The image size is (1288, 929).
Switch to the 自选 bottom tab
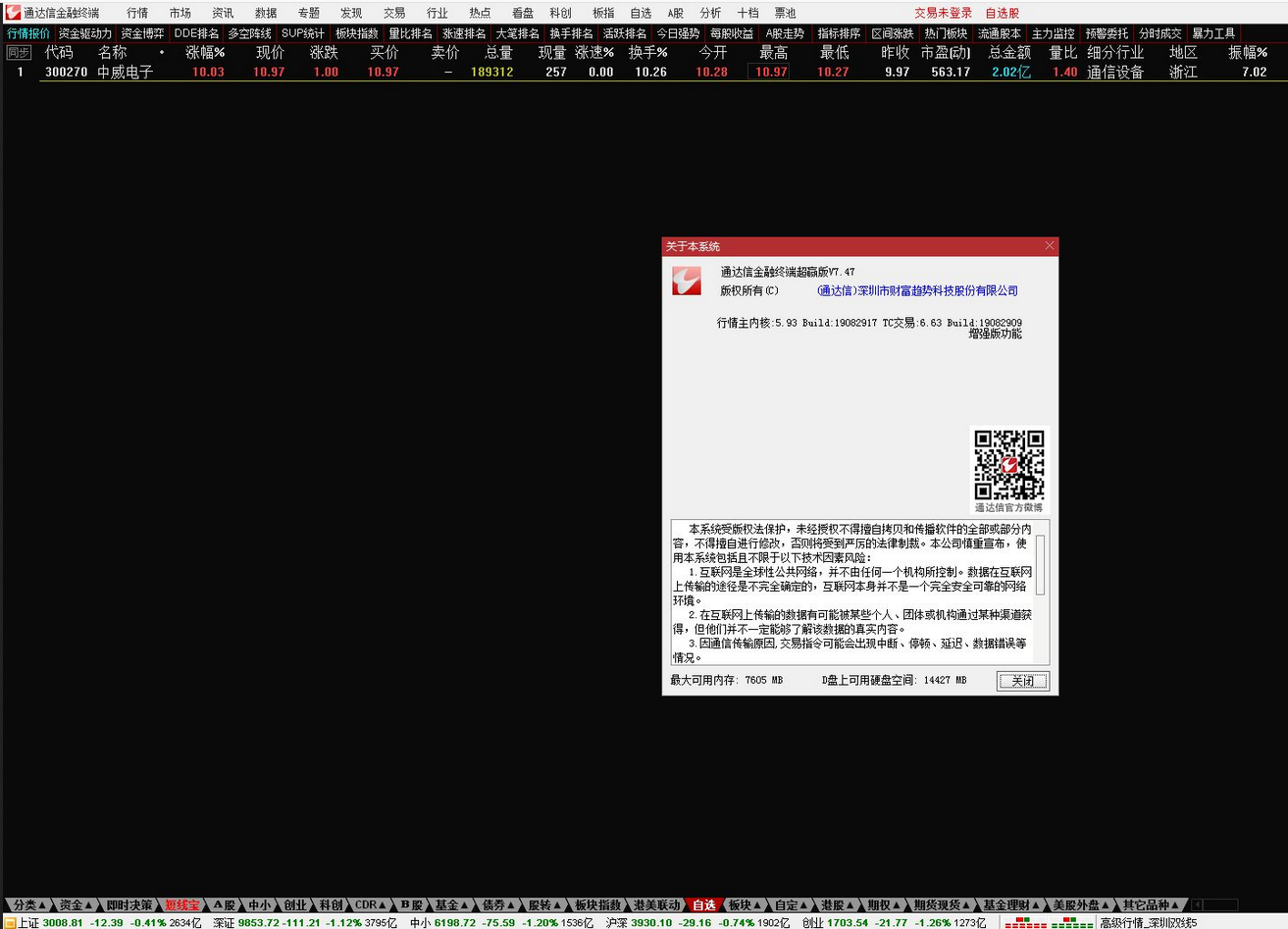point(703,904)
